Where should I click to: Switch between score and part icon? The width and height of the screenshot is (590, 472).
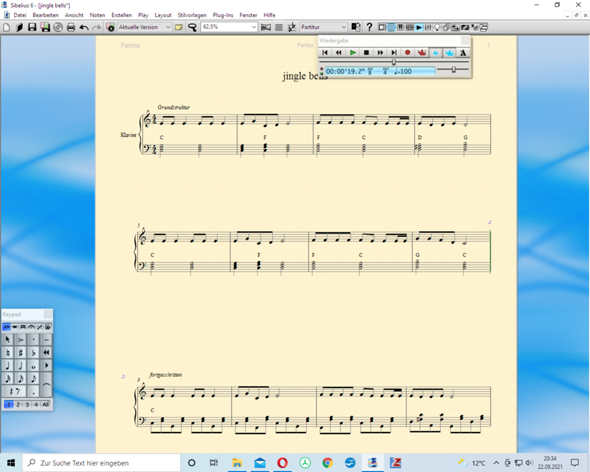[356, 27]
